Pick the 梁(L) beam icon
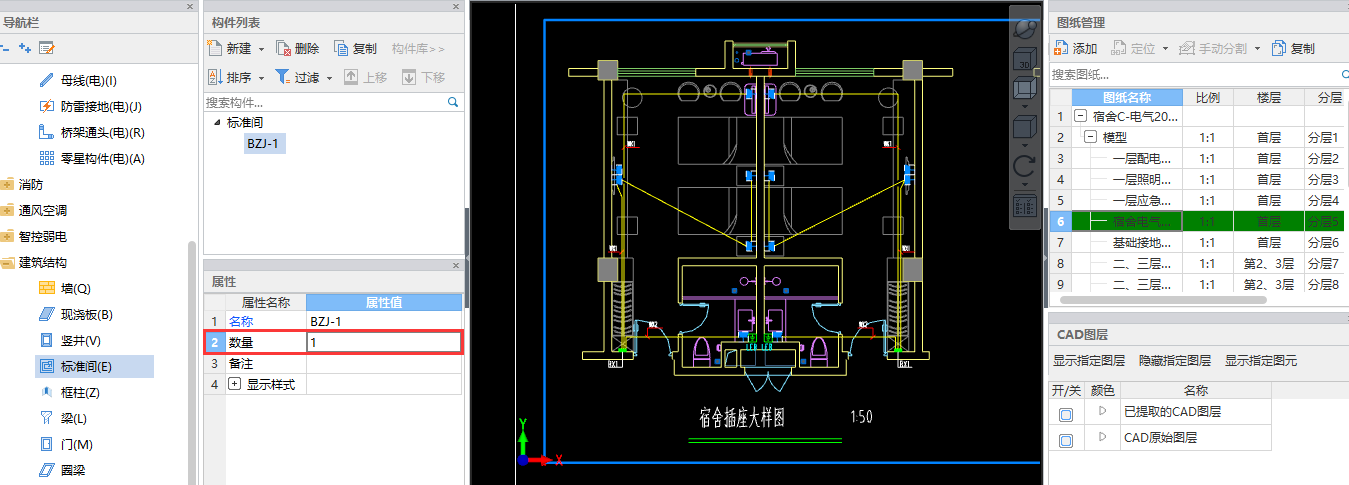This screenshot has width=1349, height=485. (46, 418)
